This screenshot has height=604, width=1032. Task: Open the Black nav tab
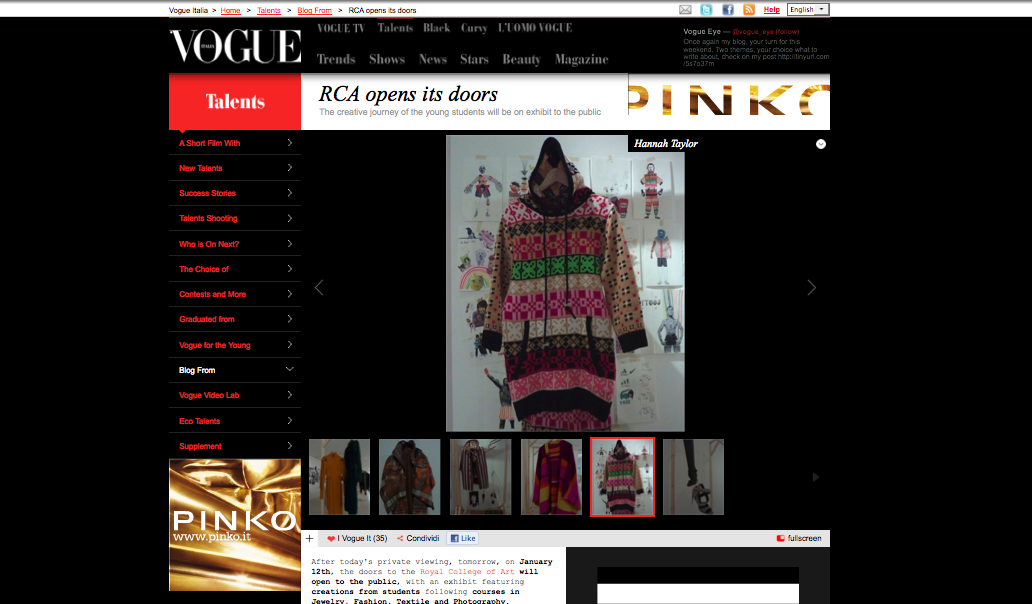[436, 28]
